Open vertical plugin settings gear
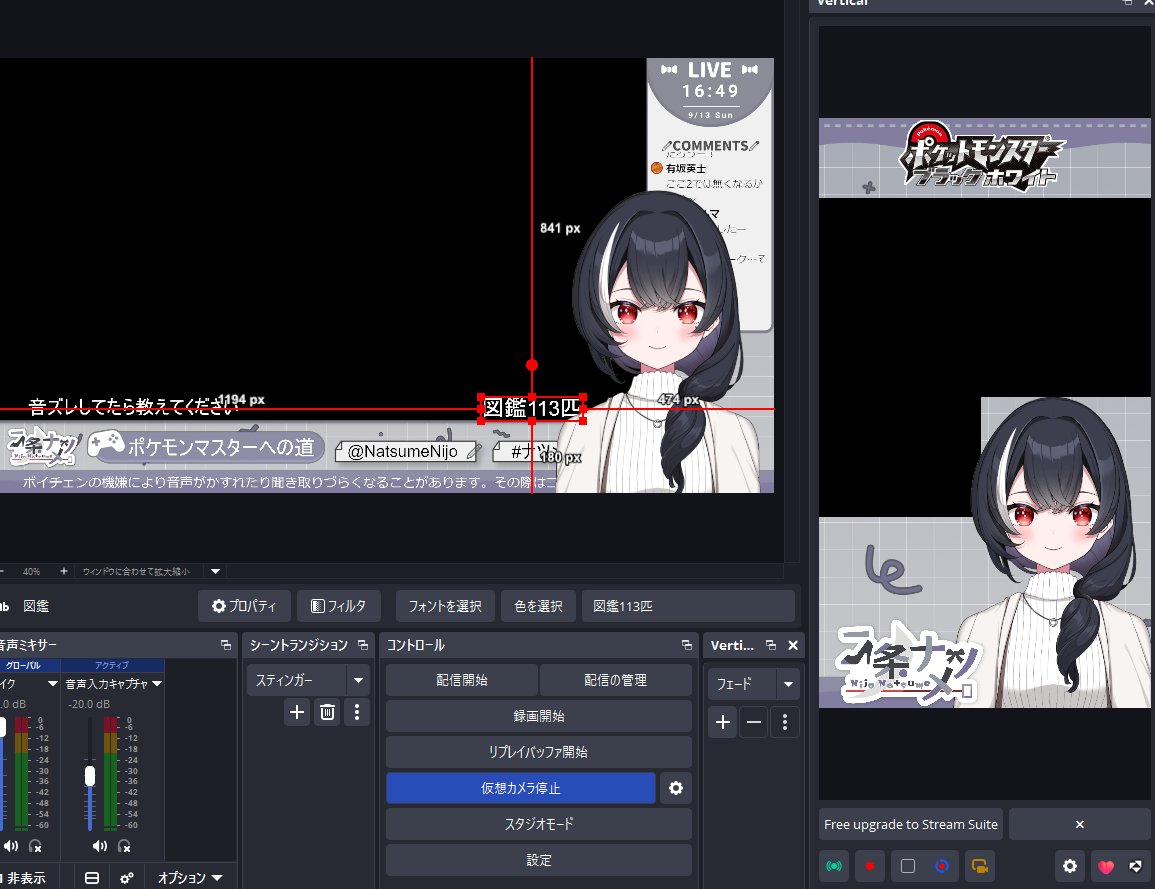Image resolution: width=1155 pixels, height=889 pixels. point(1070,866)
